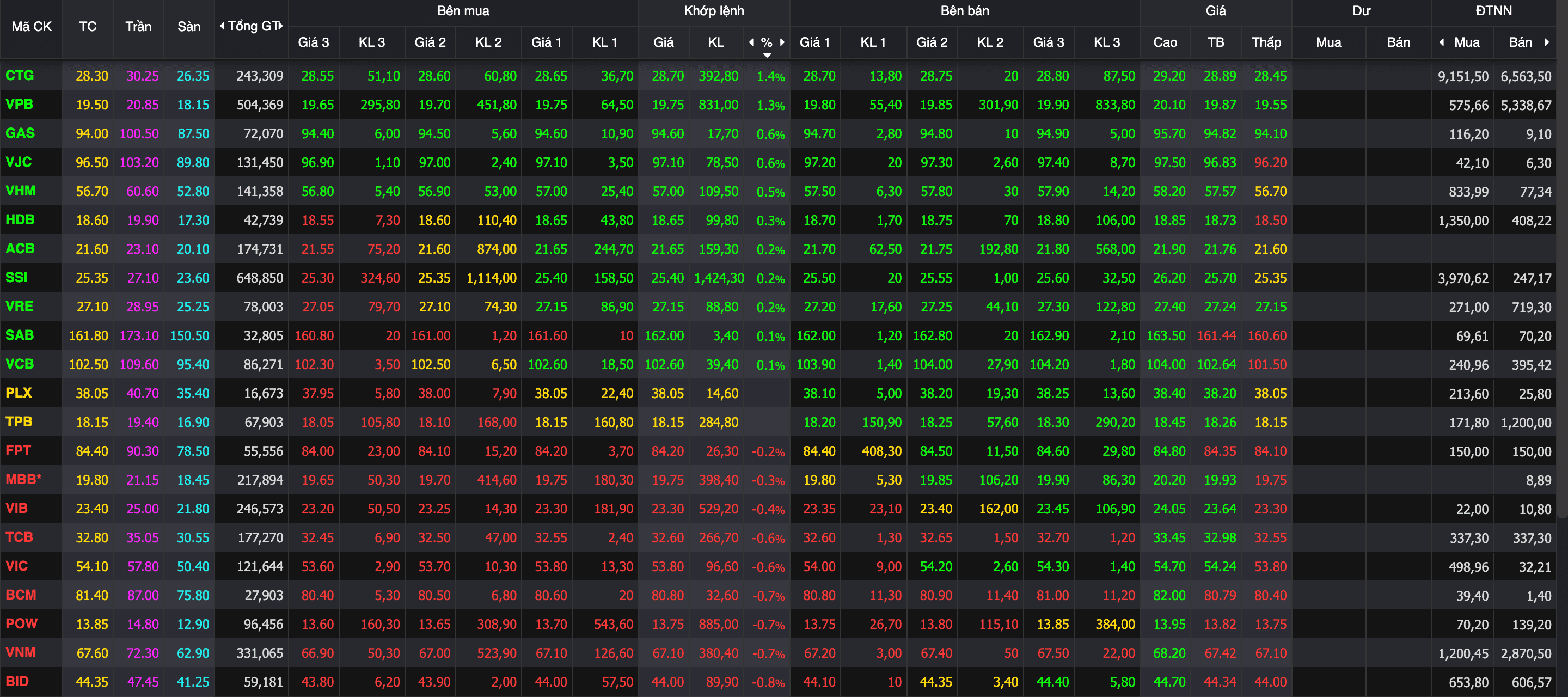
Task: Select the VRE ticker
Action: [19, 306]
